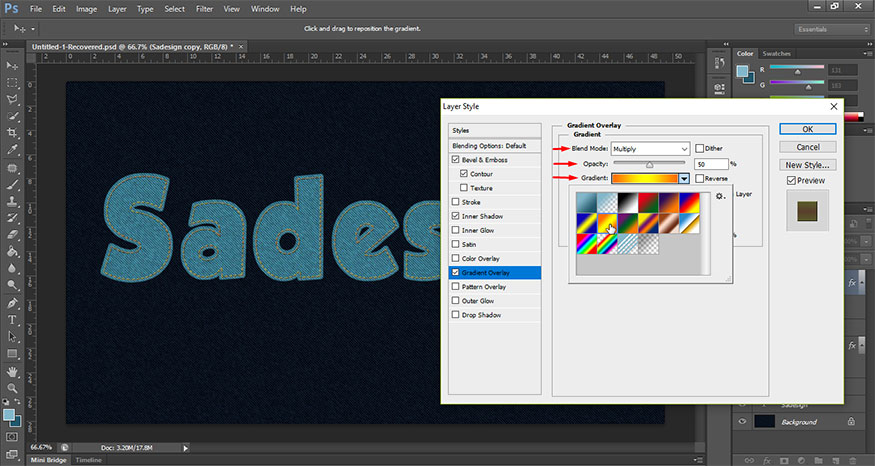Change screen mode icon in toolbar

coord(12,454)
